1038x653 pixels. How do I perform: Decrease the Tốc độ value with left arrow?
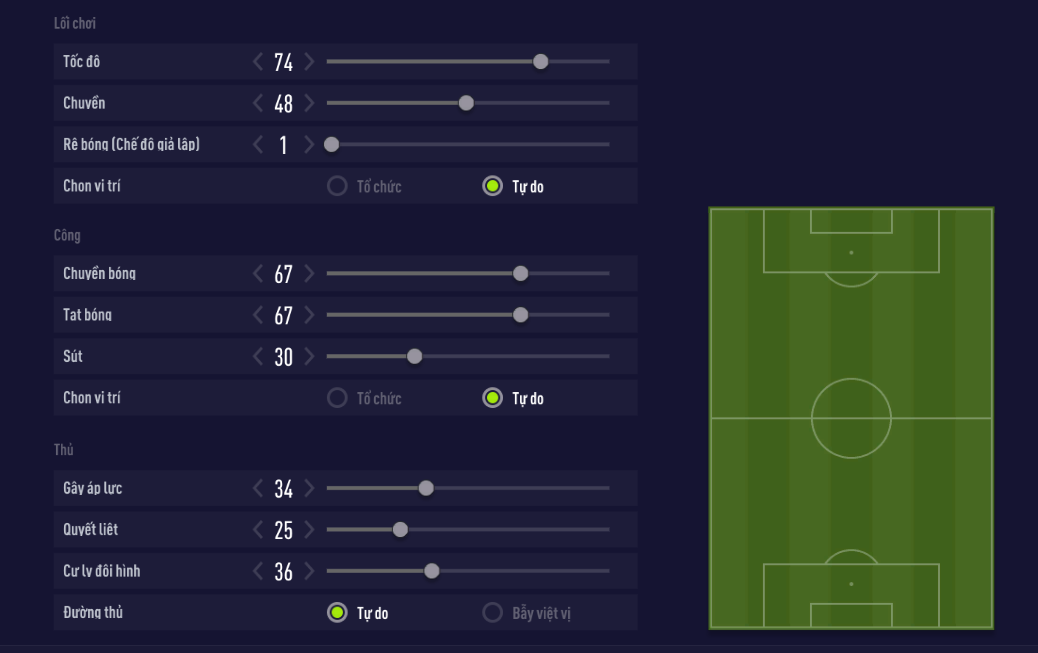click(258, 62)
